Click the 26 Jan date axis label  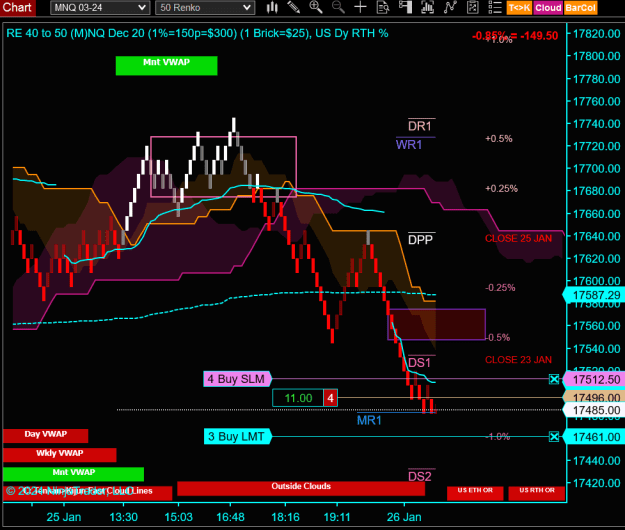[404, 517]
